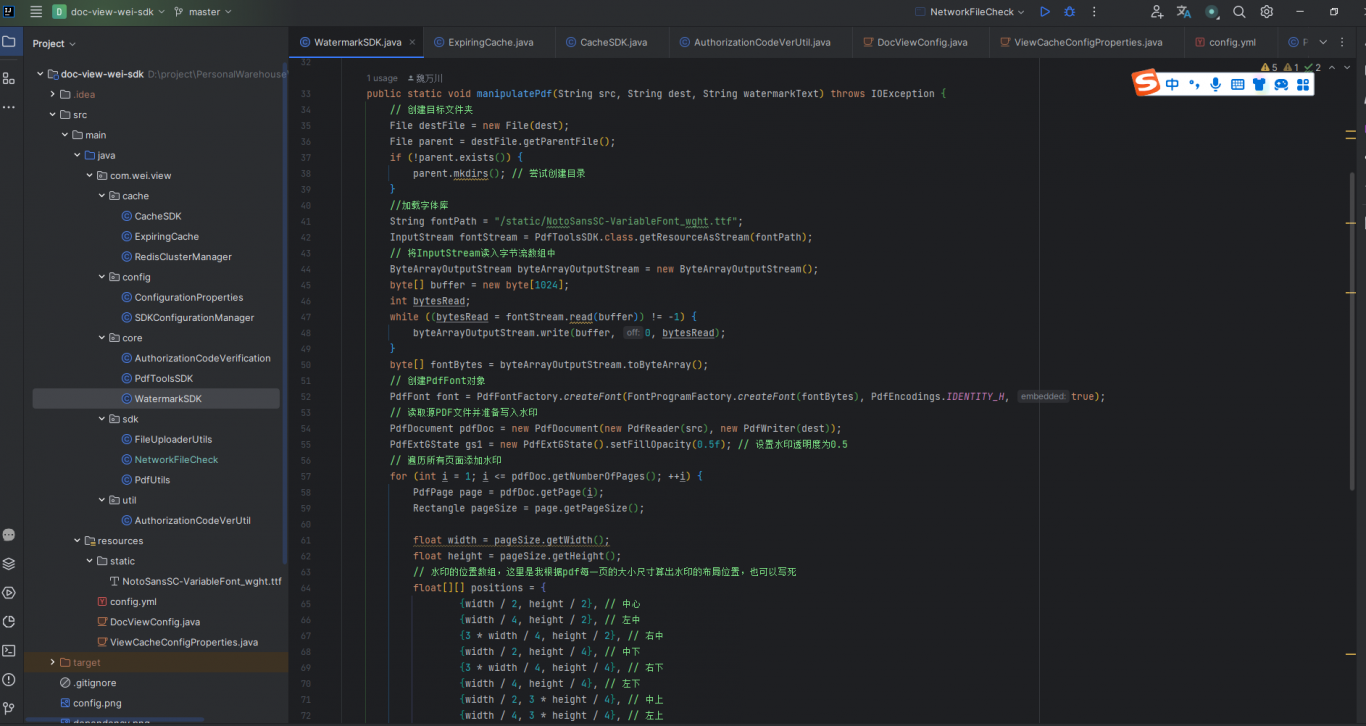Open the layers stack tool window icon
Screen dimensions: 1366x726
point(9,563)
